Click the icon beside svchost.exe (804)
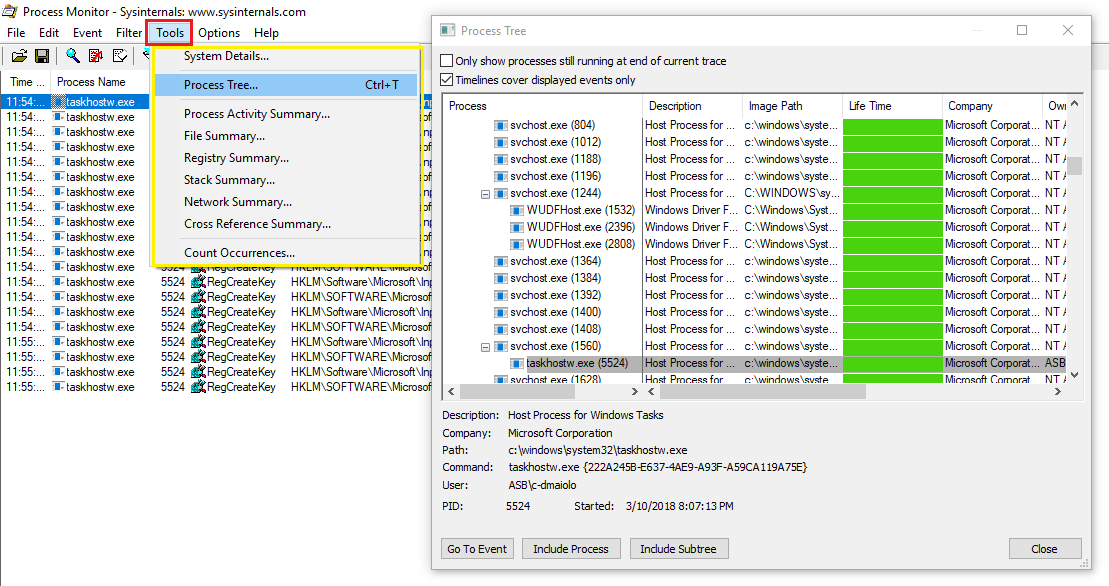 (x=500, y=125)
